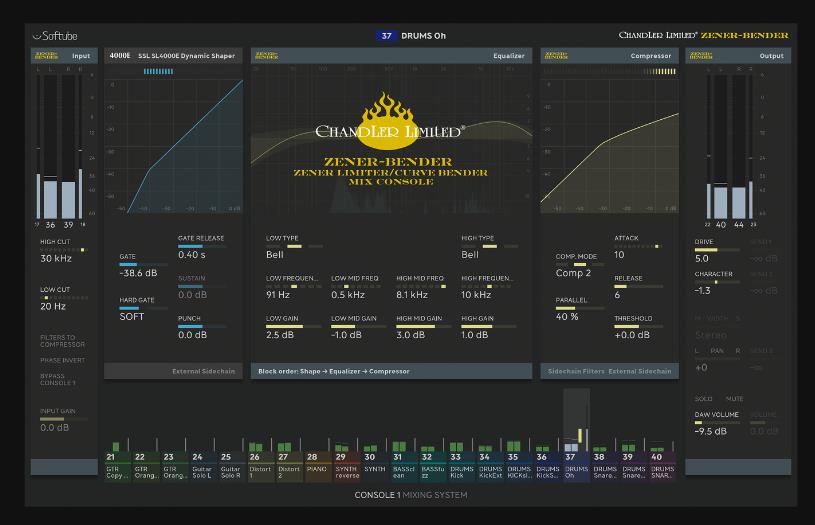Click High Gain 1.0 dB value

[475, 335]
